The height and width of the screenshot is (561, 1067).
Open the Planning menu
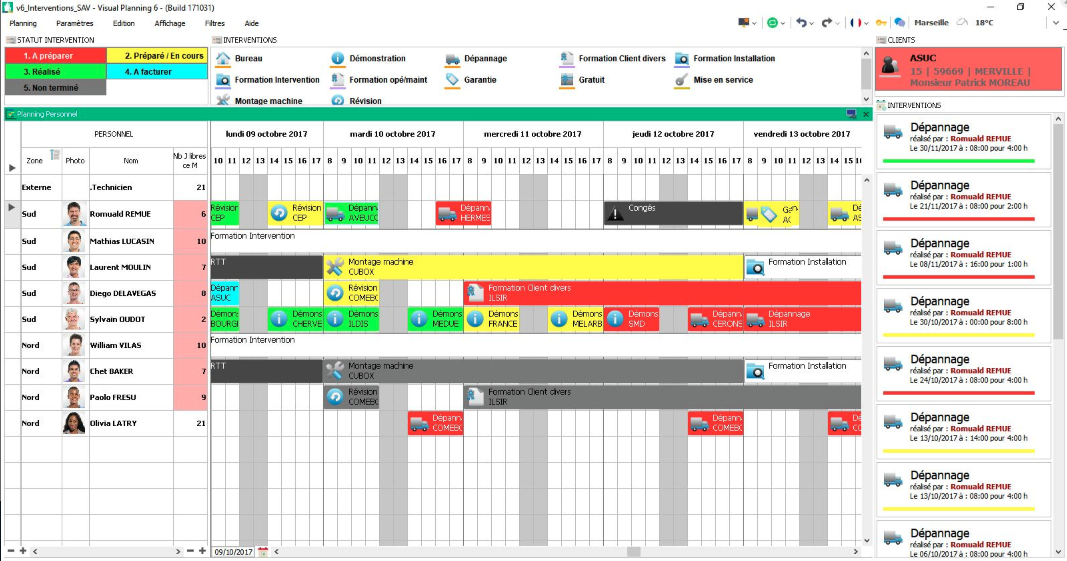(x=23, y=23)
